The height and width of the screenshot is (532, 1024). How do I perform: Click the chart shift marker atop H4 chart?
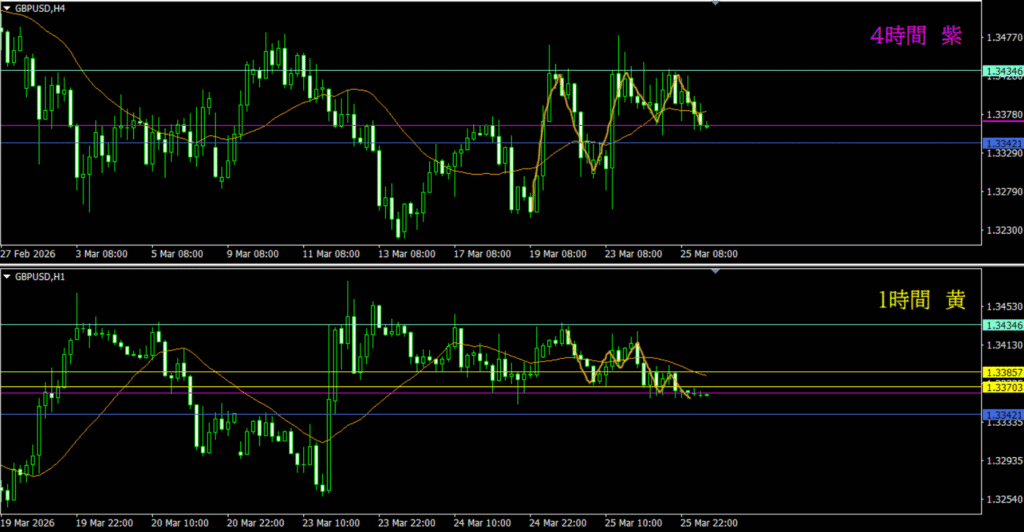pyautogui.click(x=715, y=4)
